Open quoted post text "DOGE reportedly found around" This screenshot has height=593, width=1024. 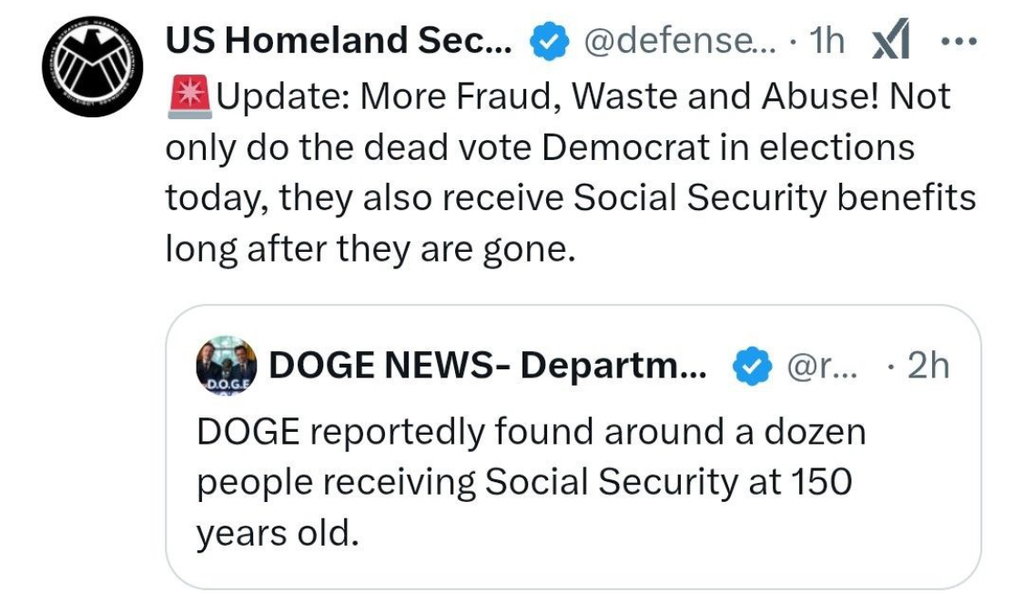pyautogui.click(x=530, y=432)
